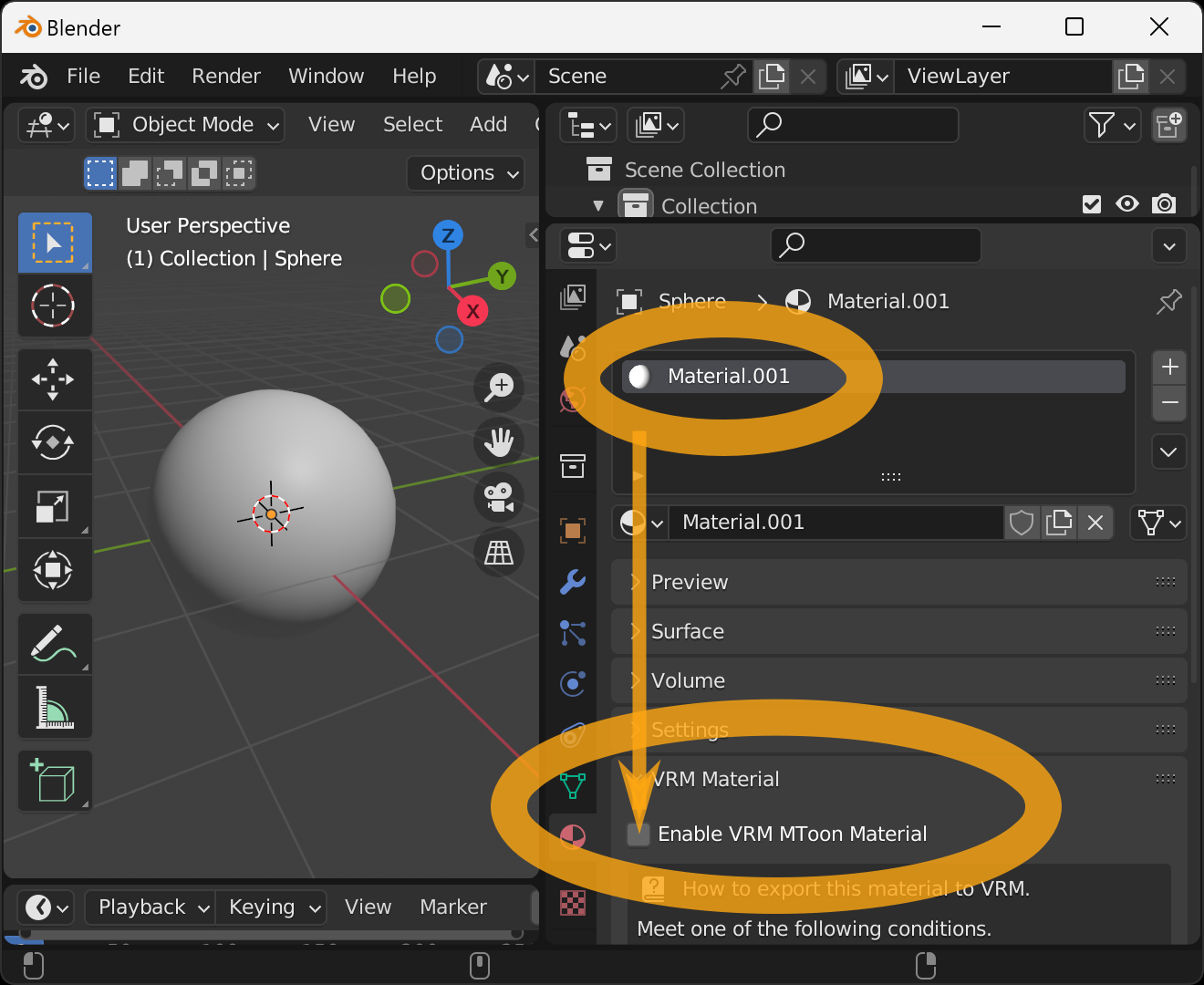The width and height of the screenshot is (1204, 985).
Task: Open material slot specials chevron menu
Action: [x=1169, y=452]
